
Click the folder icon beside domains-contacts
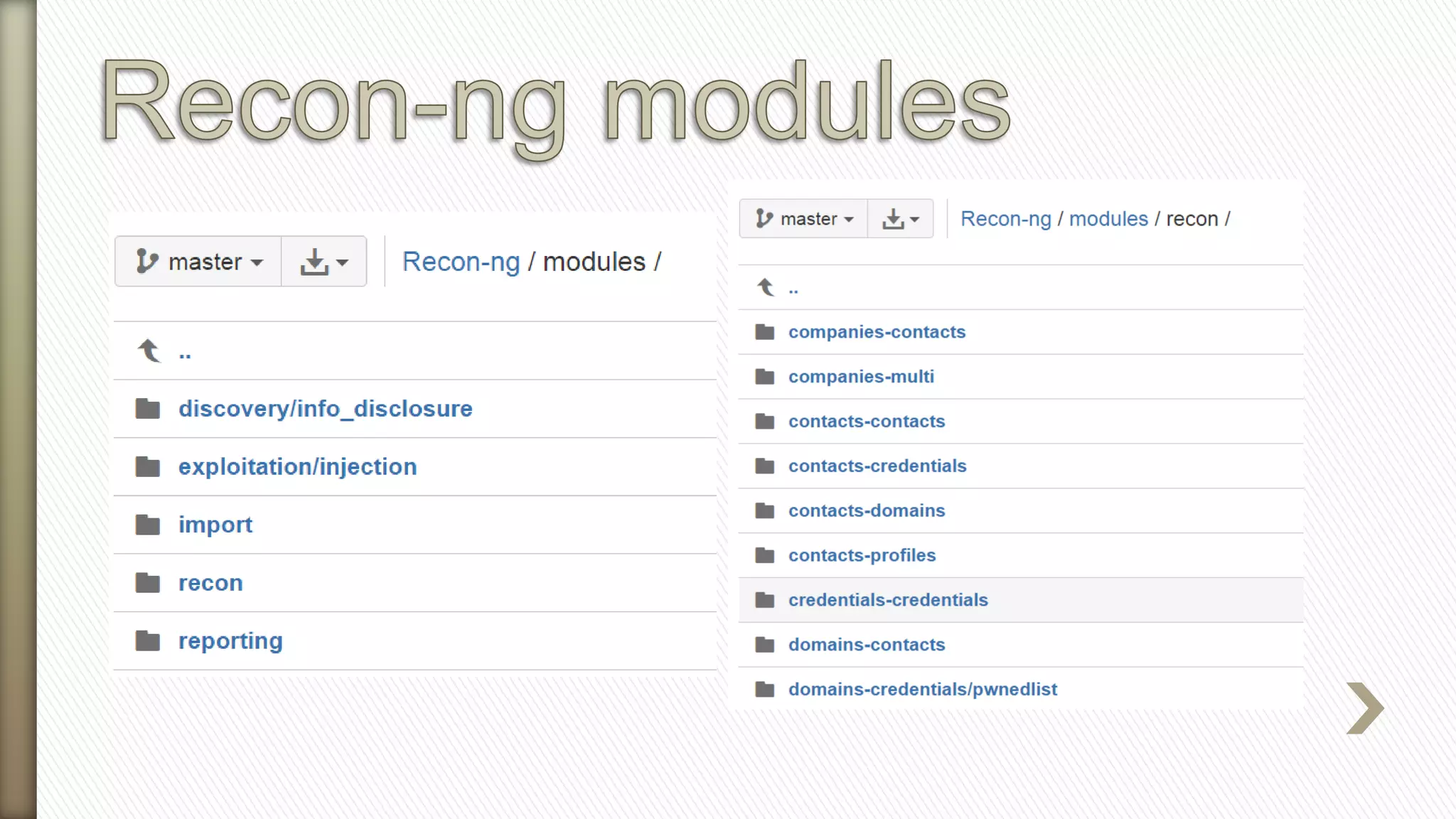point(765,645)
